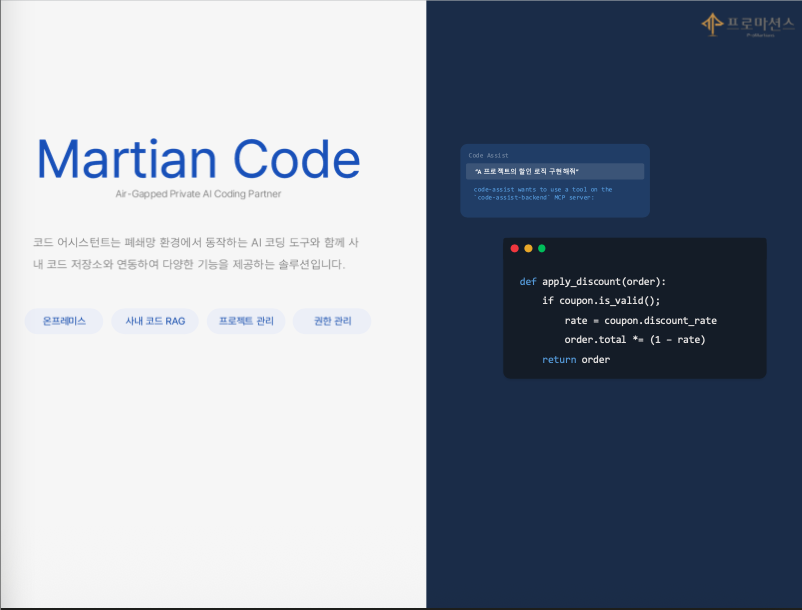Click the Code Assist card header
This screenshot has width=802, height=610.
[489, 155]
